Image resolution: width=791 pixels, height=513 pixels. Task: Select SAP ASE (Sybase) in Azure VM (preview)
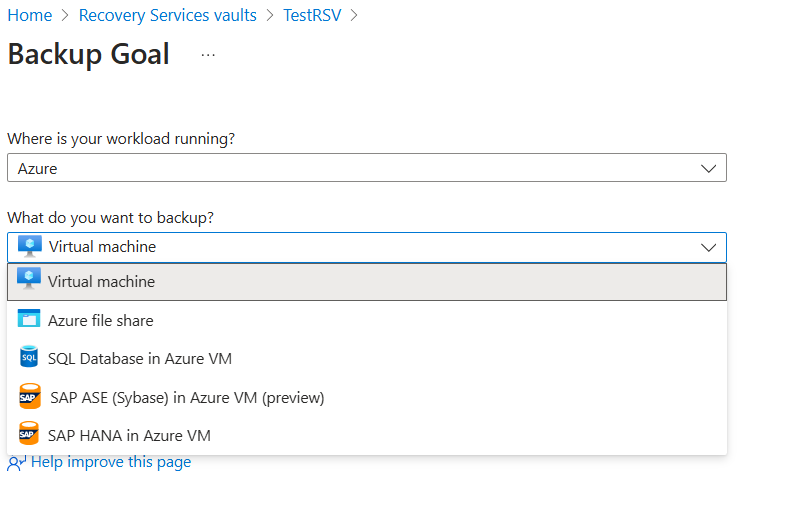186,398
